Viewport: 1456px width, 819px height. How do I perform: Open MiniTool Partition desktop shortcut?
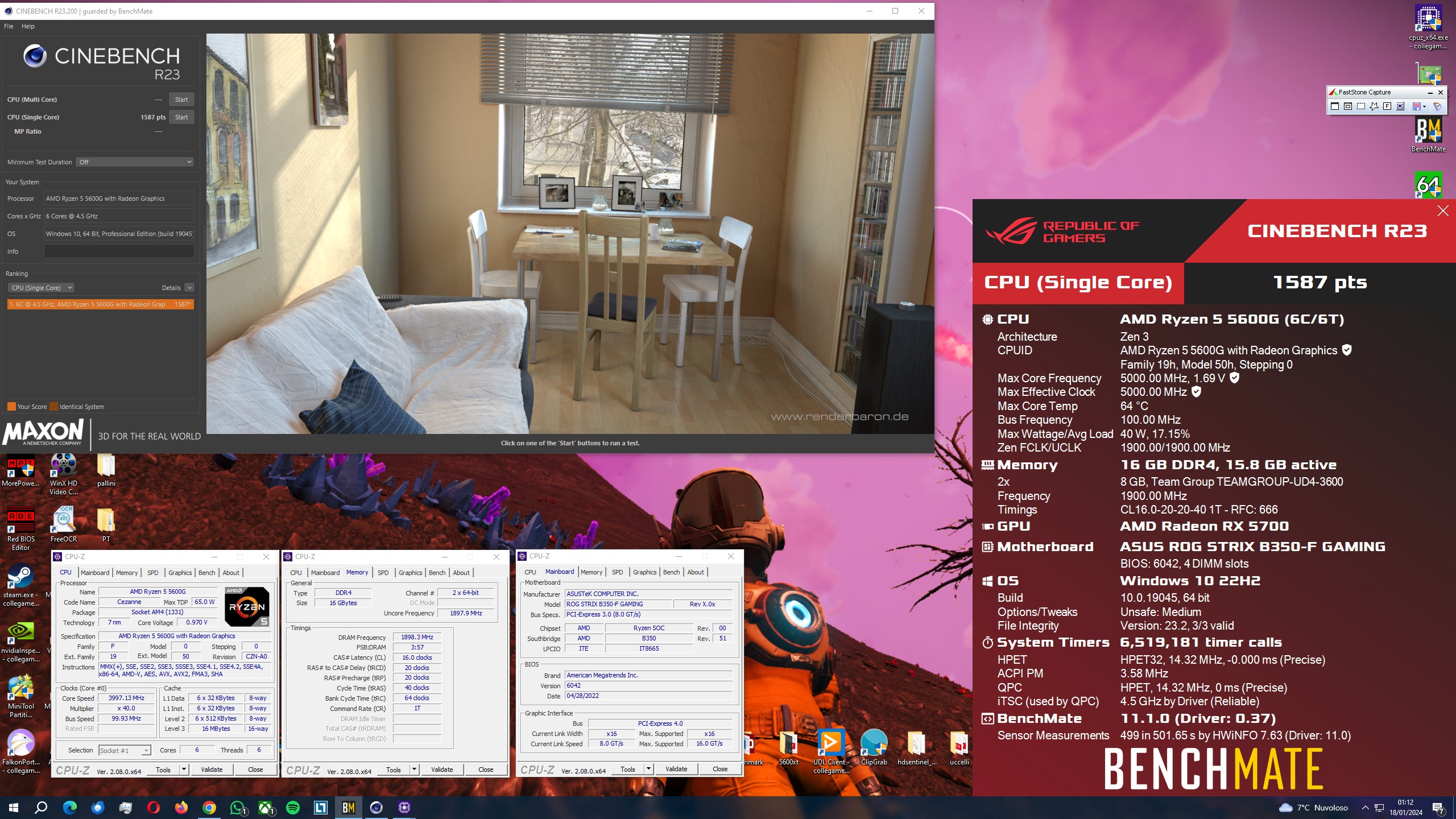tap(21, 696)
